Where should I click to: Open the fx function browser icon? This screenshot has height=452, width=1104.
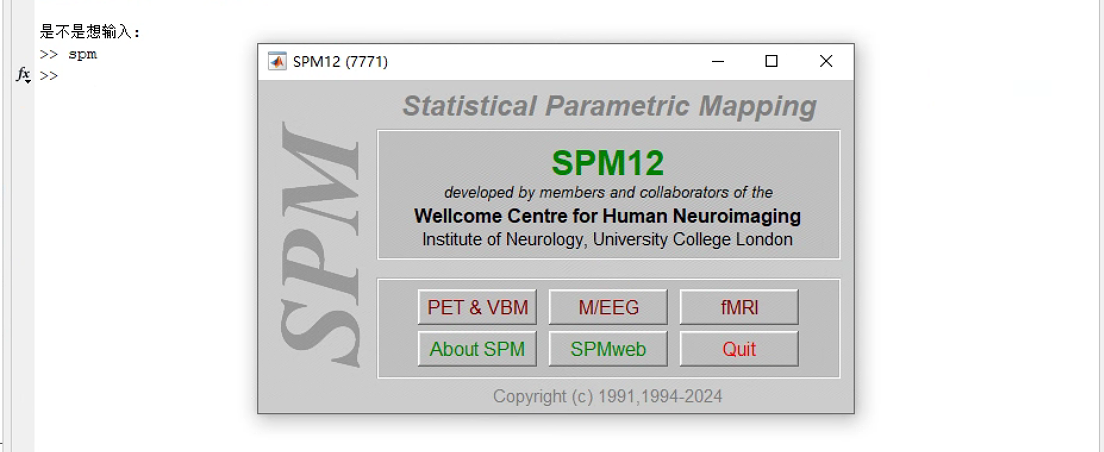[23, 75]
